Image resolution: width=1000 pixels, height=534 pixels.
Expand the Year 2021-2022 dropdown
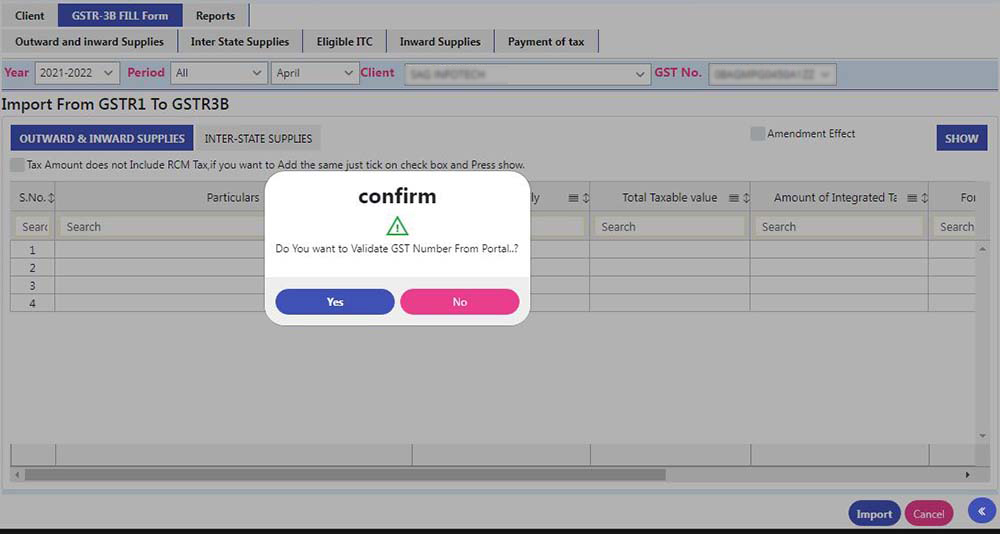(77, 73)
